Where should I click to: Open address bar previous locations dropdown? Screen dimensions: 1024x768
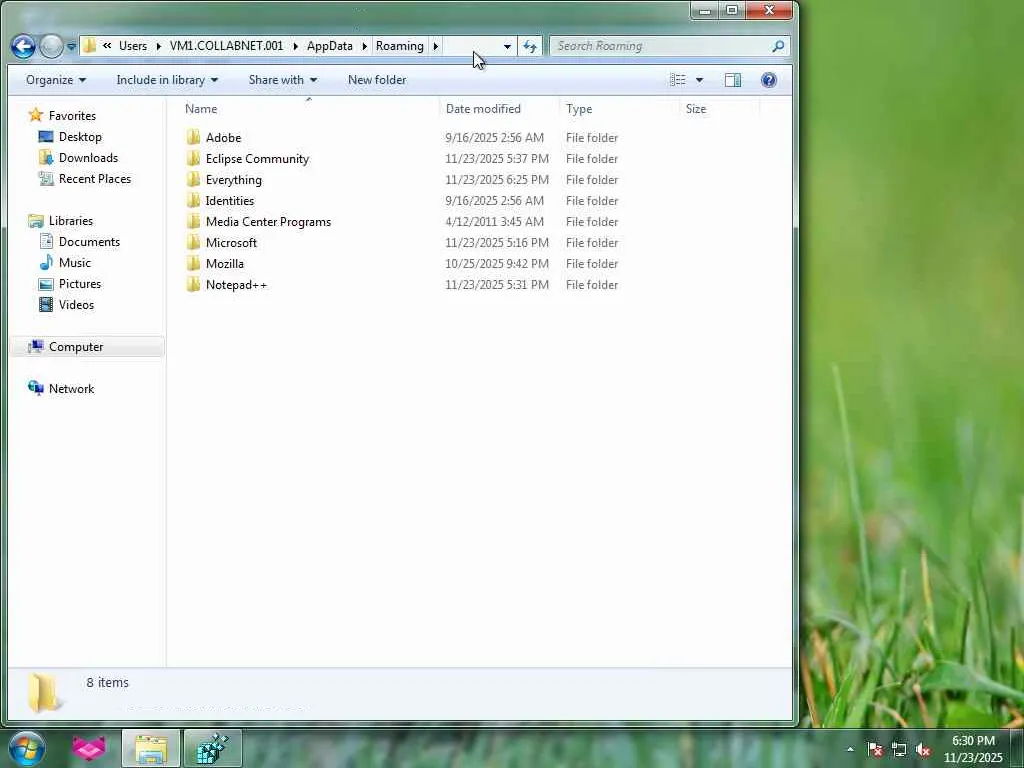[507, 46]
